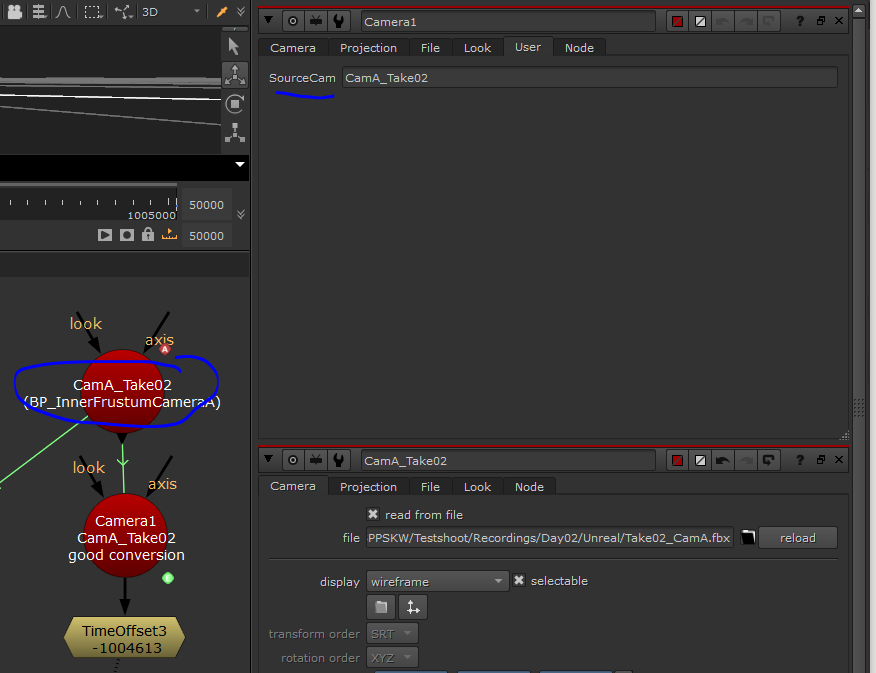Screen dimensions: 876x673
Task: Toggle the 'selectable' checkbox
Action: [519, 581]
